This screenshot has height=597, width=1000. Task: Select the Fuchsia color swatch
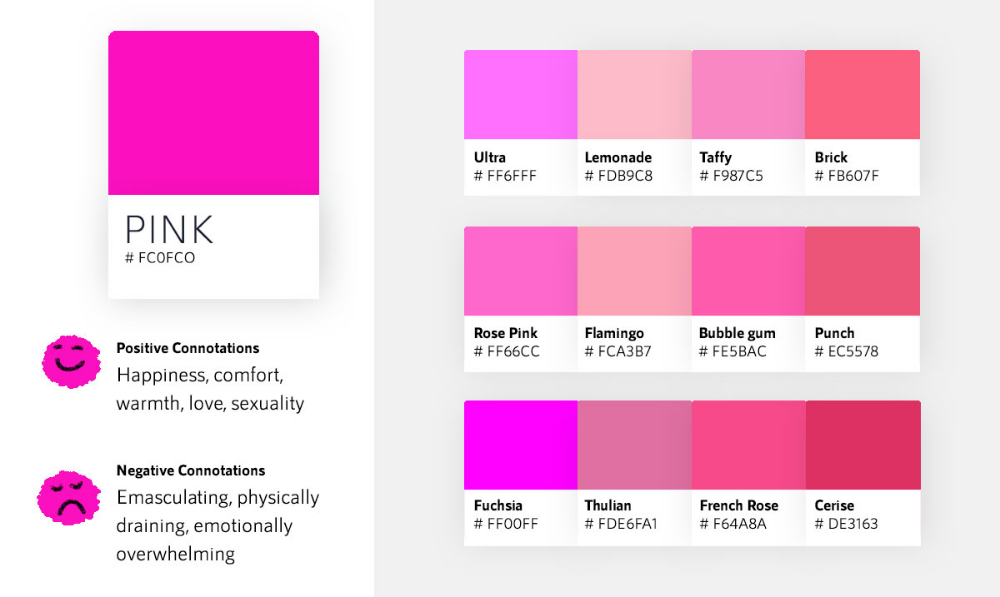521,445
